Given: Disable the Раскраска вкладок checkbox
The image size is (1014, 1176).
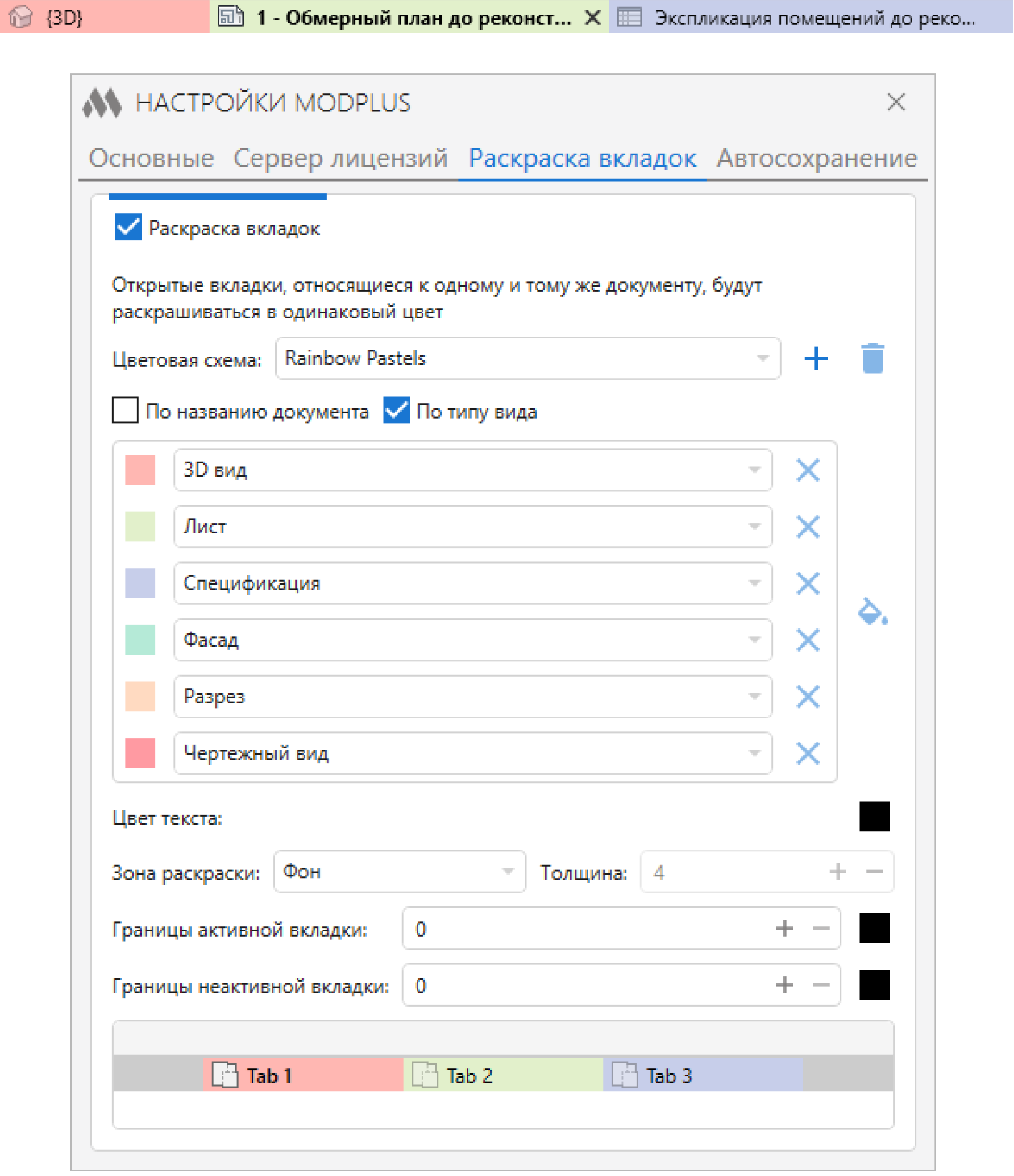Looking at the screenshot, I should click(127, 227).
